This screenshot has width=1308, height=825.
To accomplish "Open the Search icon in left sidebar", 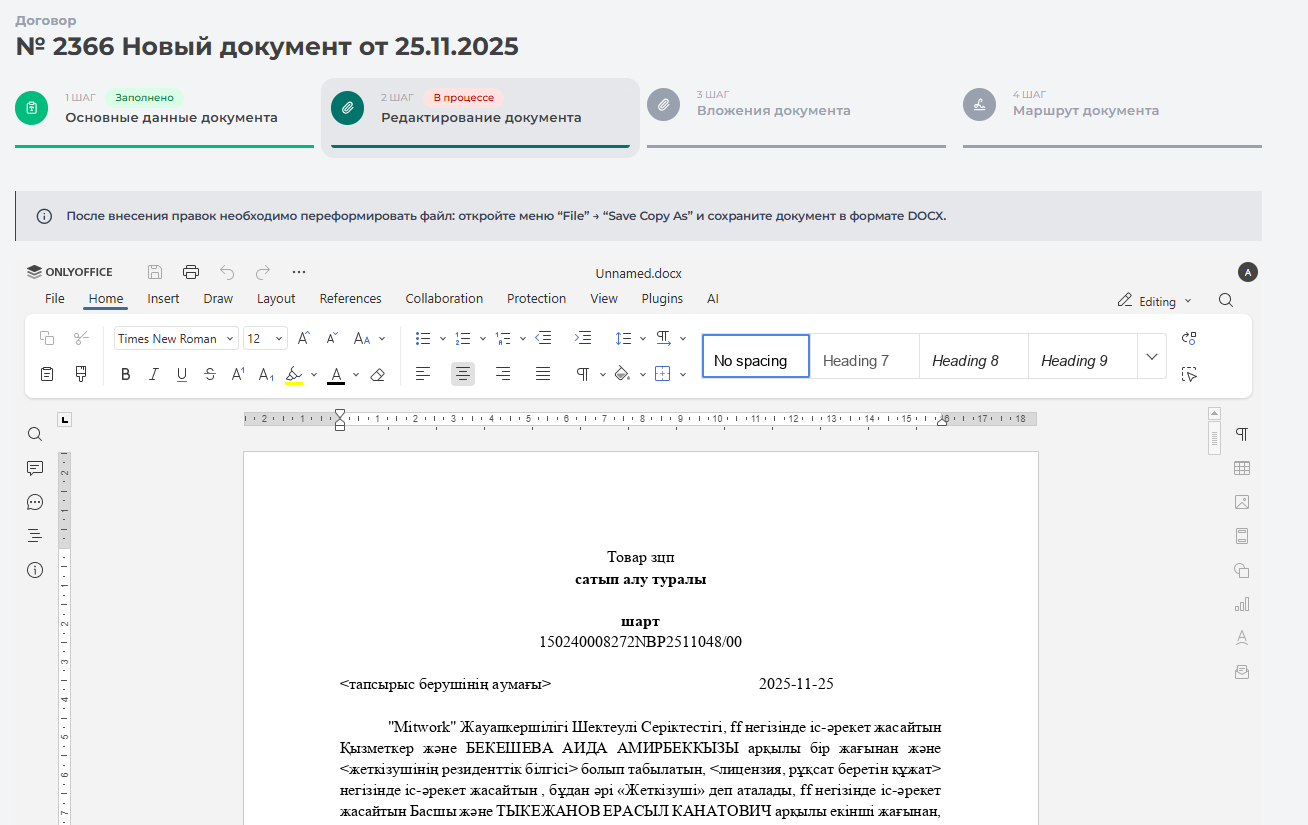I will click(35, 434).
